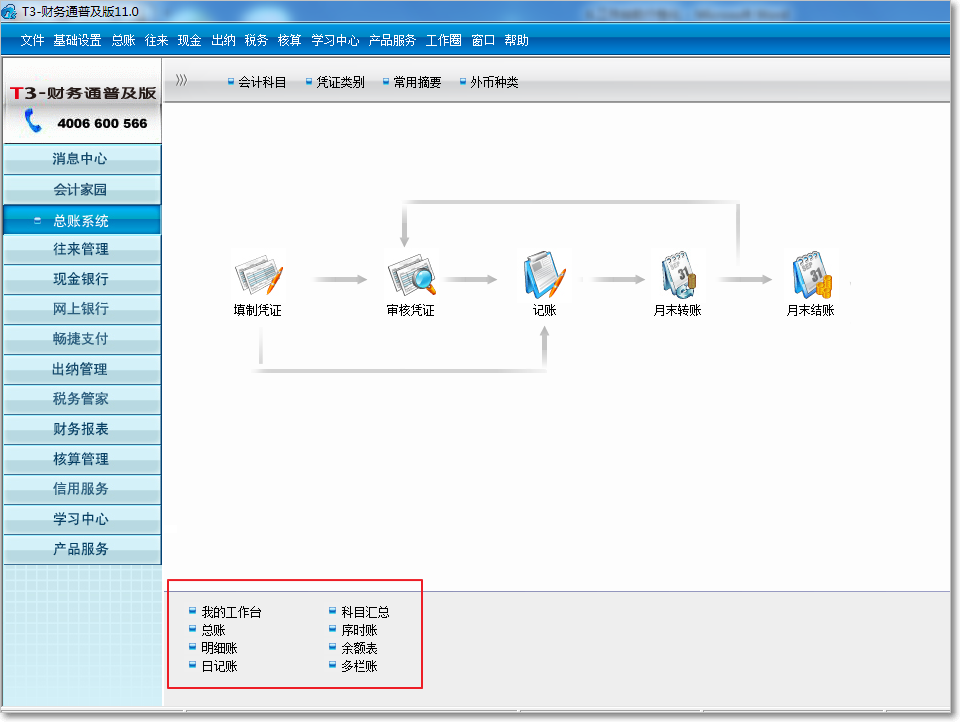Launch the 月末转账 month-end transfer icon
This screenshot has width=960, height=722.
677,276
